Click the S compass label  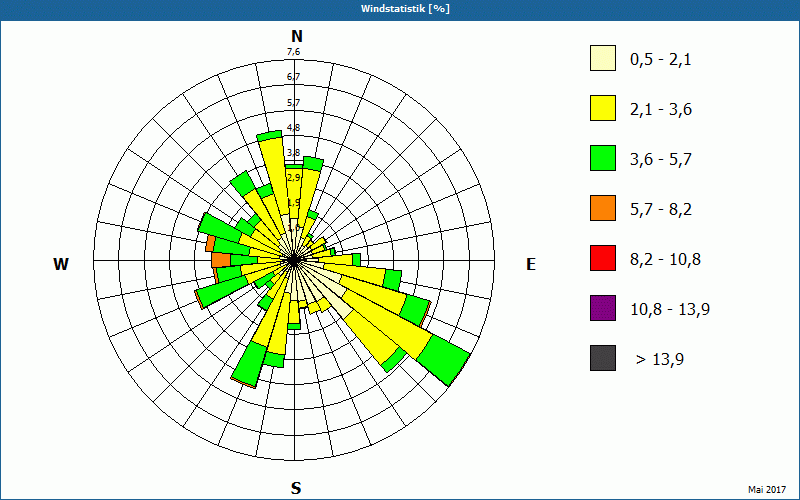click(296, 488)
